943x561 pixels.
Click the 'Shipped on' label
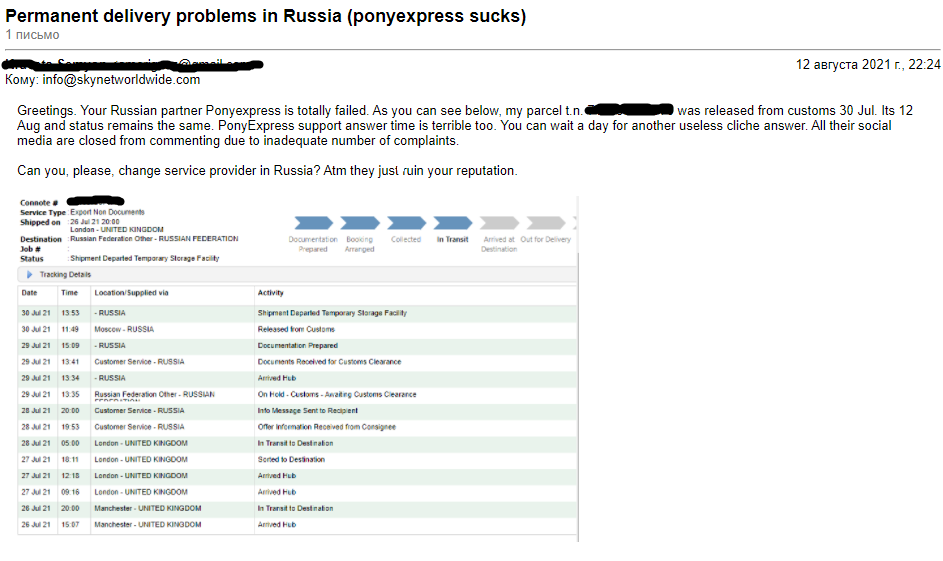[40, 222]
